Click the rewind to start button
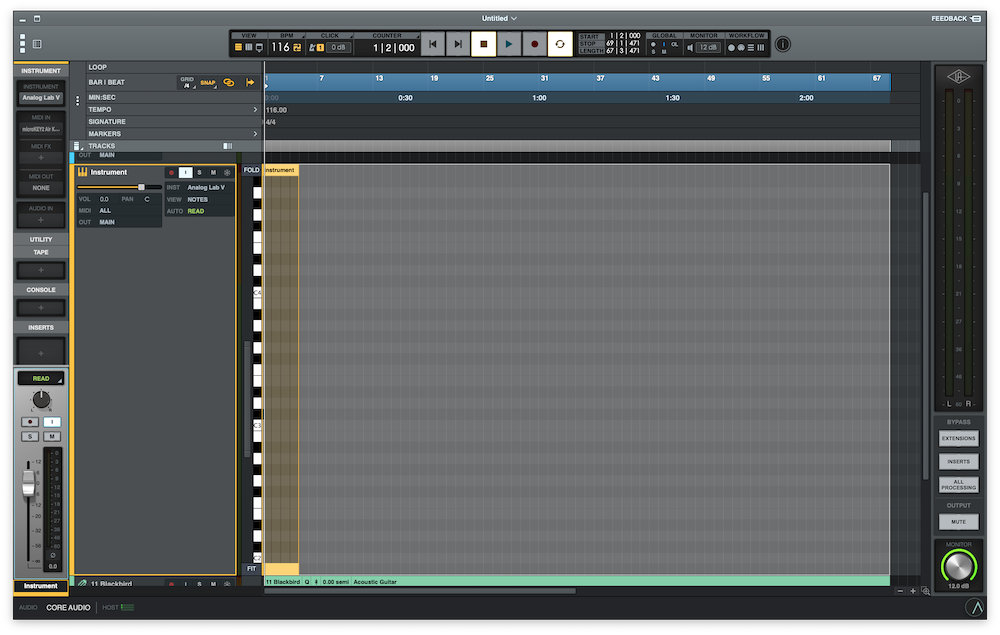The height and width of the screenshot is (635, 1000). (432, 44)
